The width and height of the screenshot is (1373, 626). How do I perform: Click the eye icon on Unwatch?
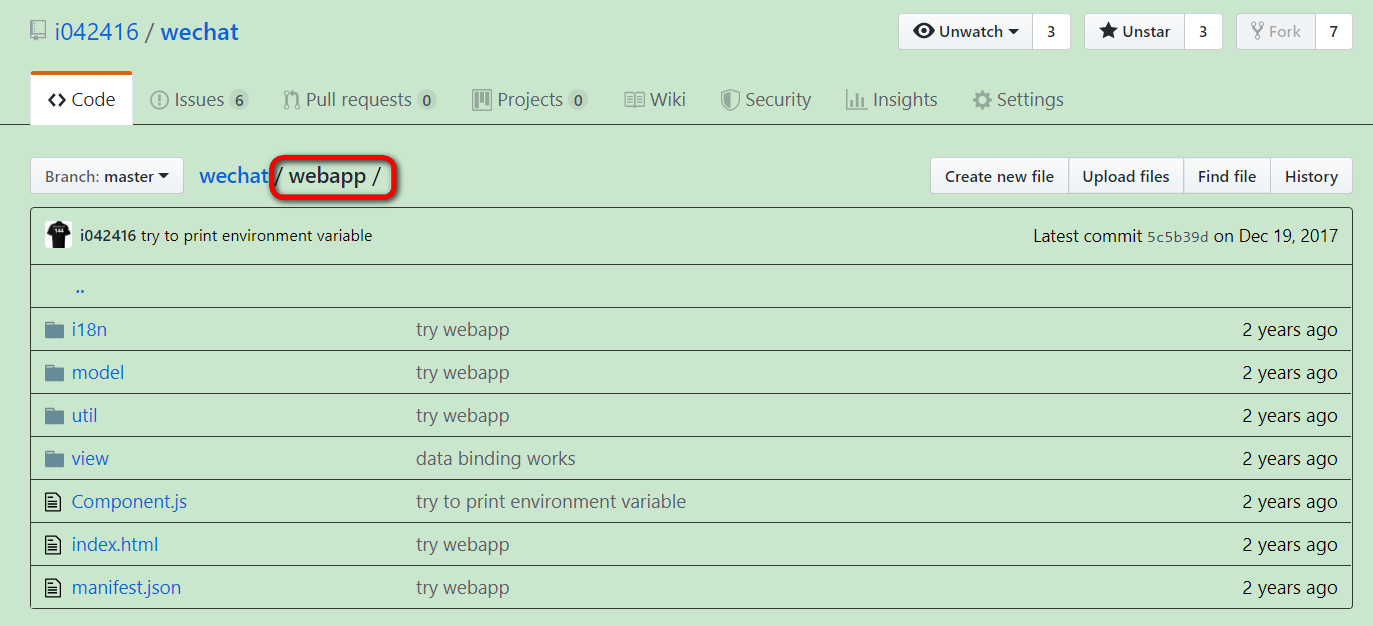pyautogui.click(x=924, y=31)
